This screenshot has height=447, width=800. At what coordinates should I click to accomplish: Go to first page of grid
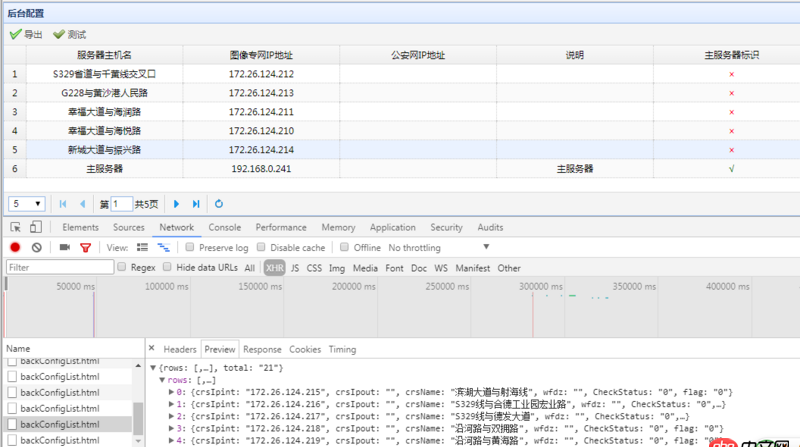point(63,204)
